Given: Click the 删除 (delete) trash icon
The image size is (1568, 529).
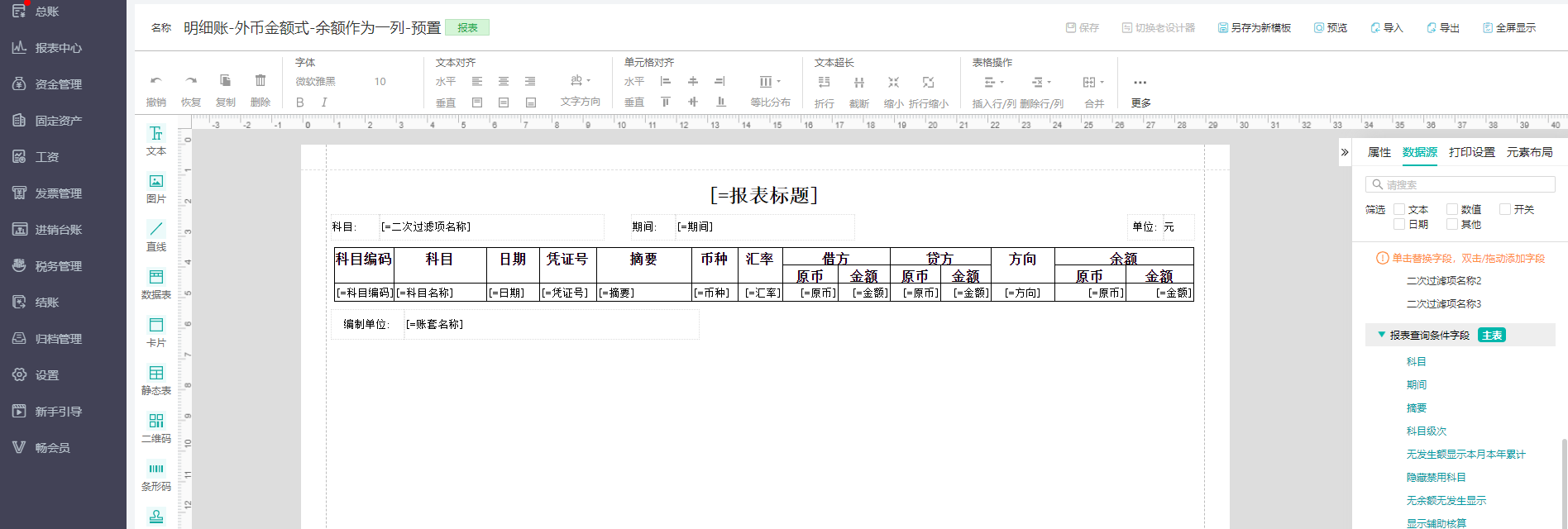Looking at the screenshot, I should tap(261, 80).
